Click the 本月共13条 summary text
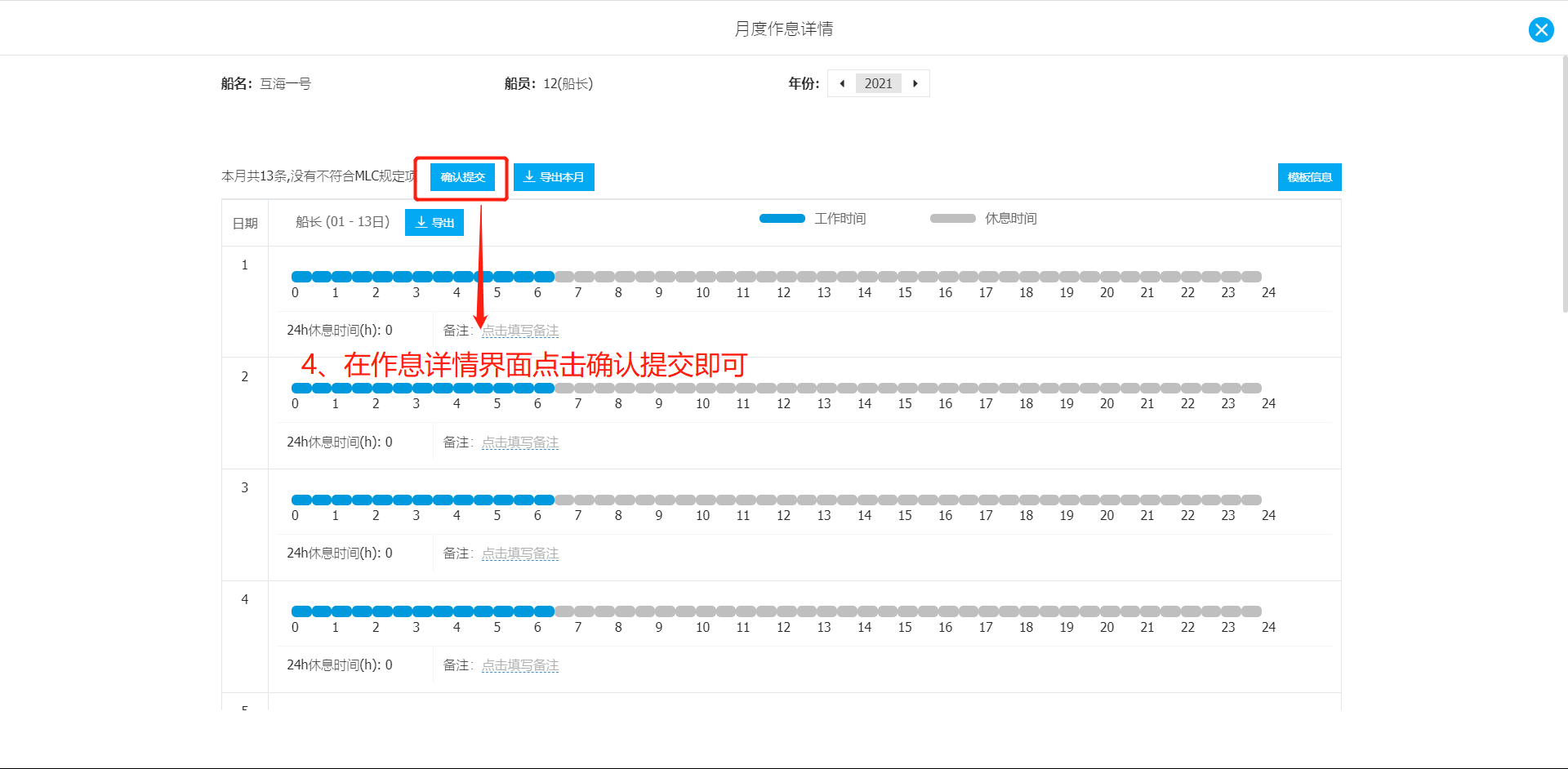This screenshot has width=1568, height=769. tap(318, 176)
